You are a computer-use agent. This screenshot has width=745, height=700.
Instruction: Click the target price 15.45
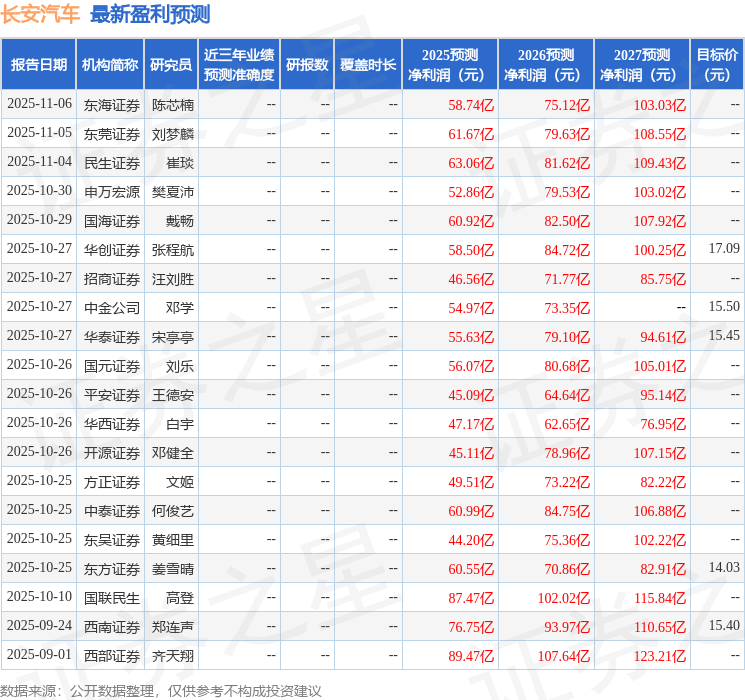(x=724, y=335)
